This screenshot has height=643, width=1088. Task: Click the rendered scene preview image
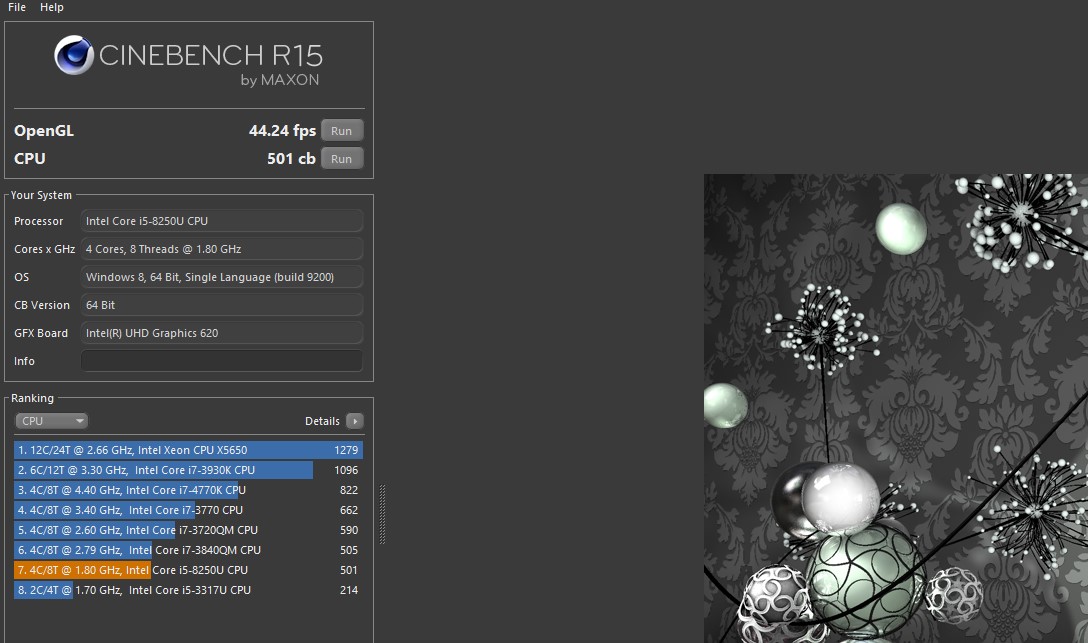[x=896, y=408]
